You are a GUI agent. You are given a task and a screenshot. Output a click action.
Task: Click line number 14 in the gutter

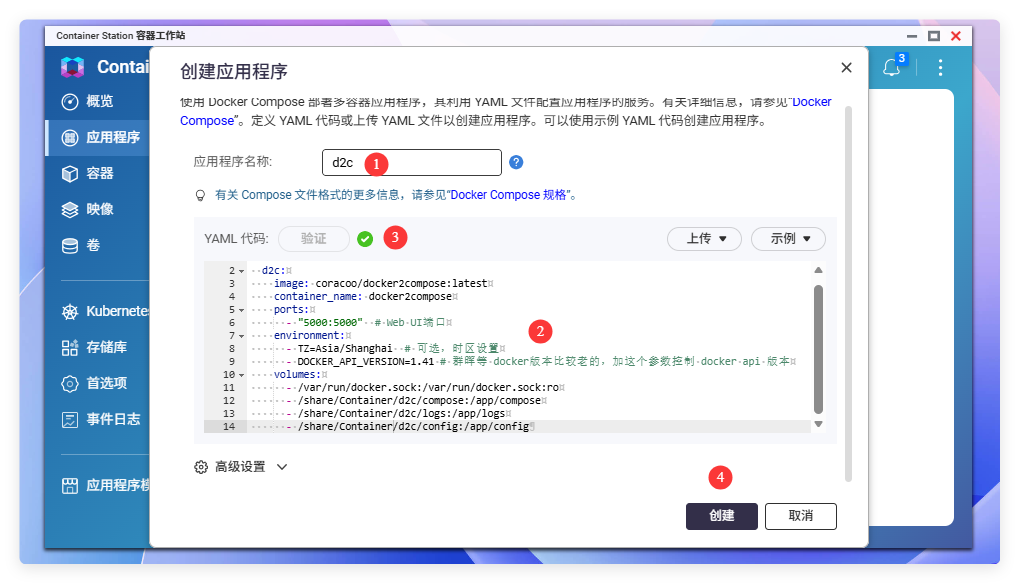229,426
